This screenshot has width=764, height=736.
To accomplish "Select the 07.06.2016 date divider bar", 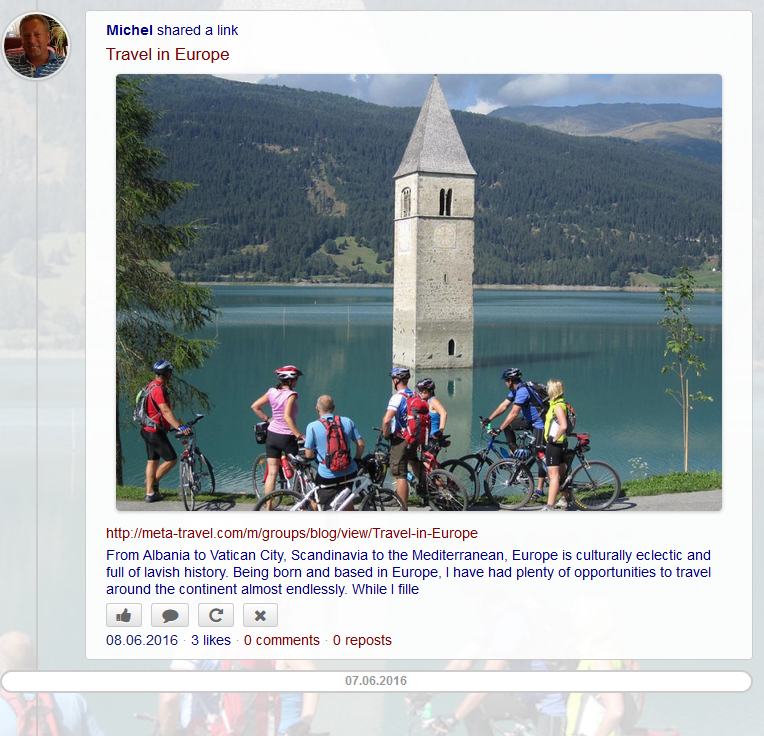I will coord(376,681).
